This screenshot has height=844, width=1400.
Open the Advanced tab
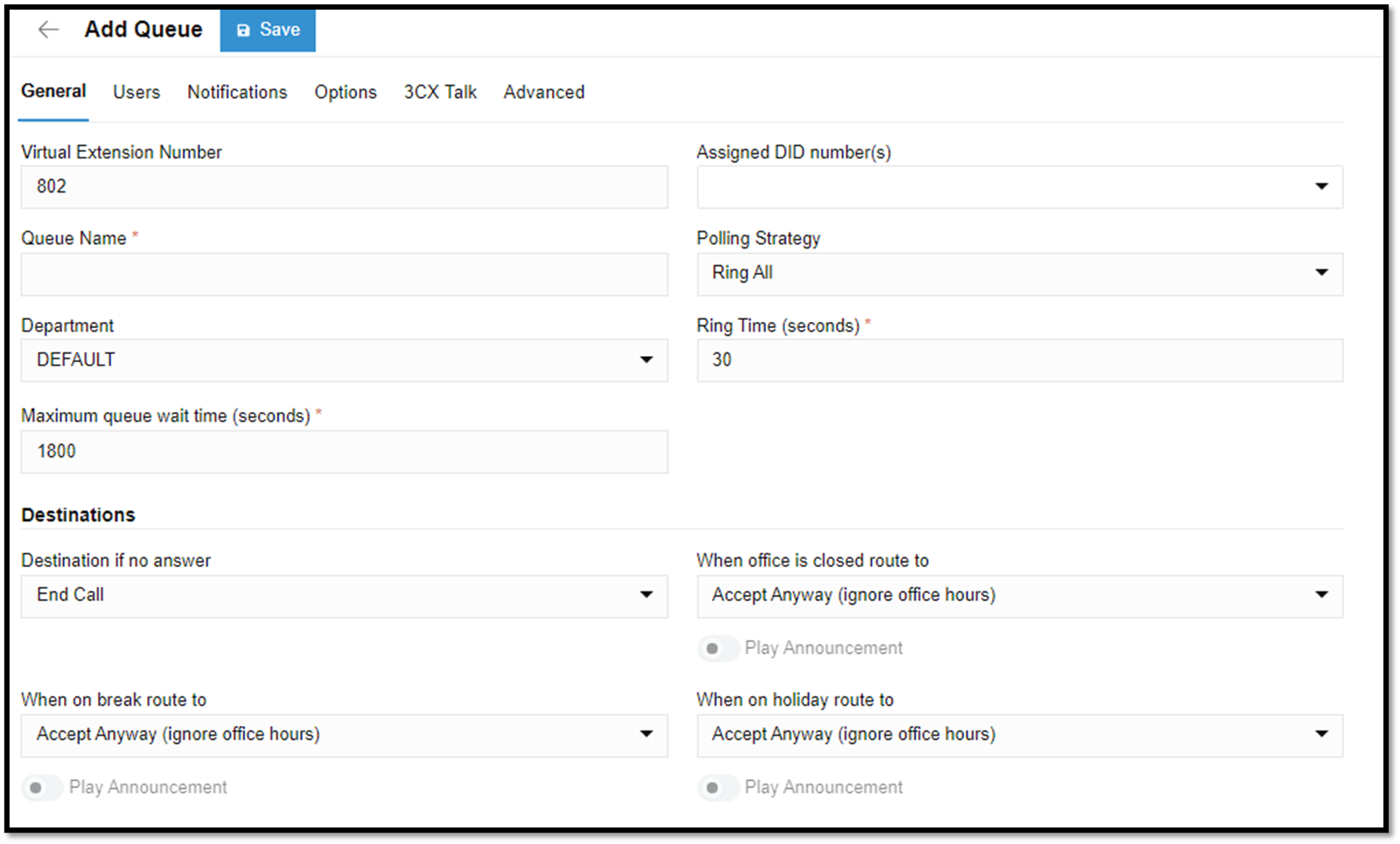point(543,92)
